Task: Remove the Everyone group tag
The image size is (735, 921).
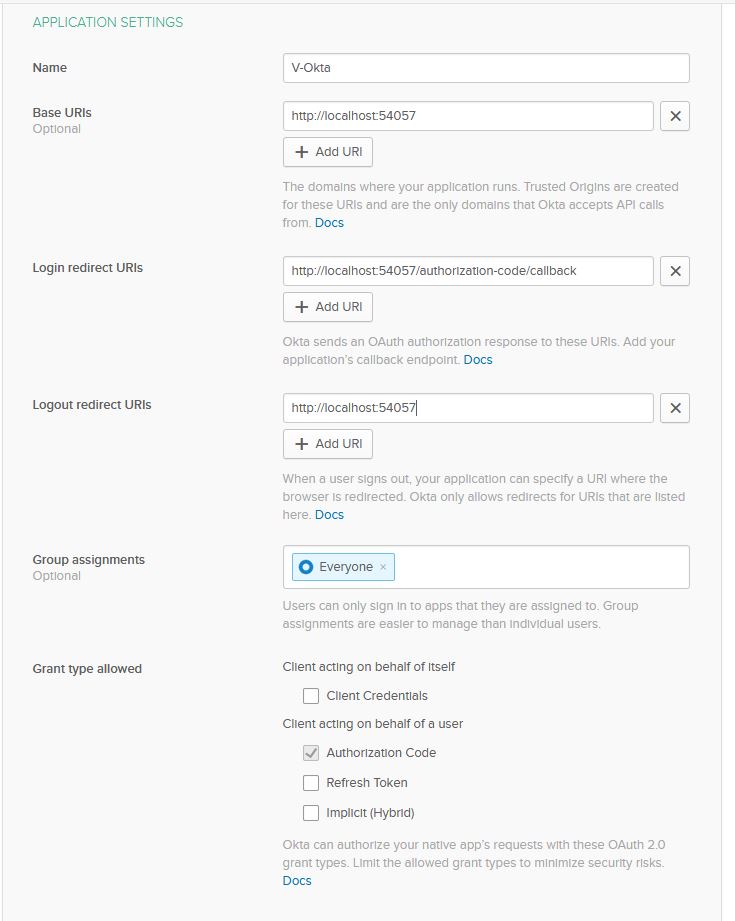Action: (x=383, y=567)
